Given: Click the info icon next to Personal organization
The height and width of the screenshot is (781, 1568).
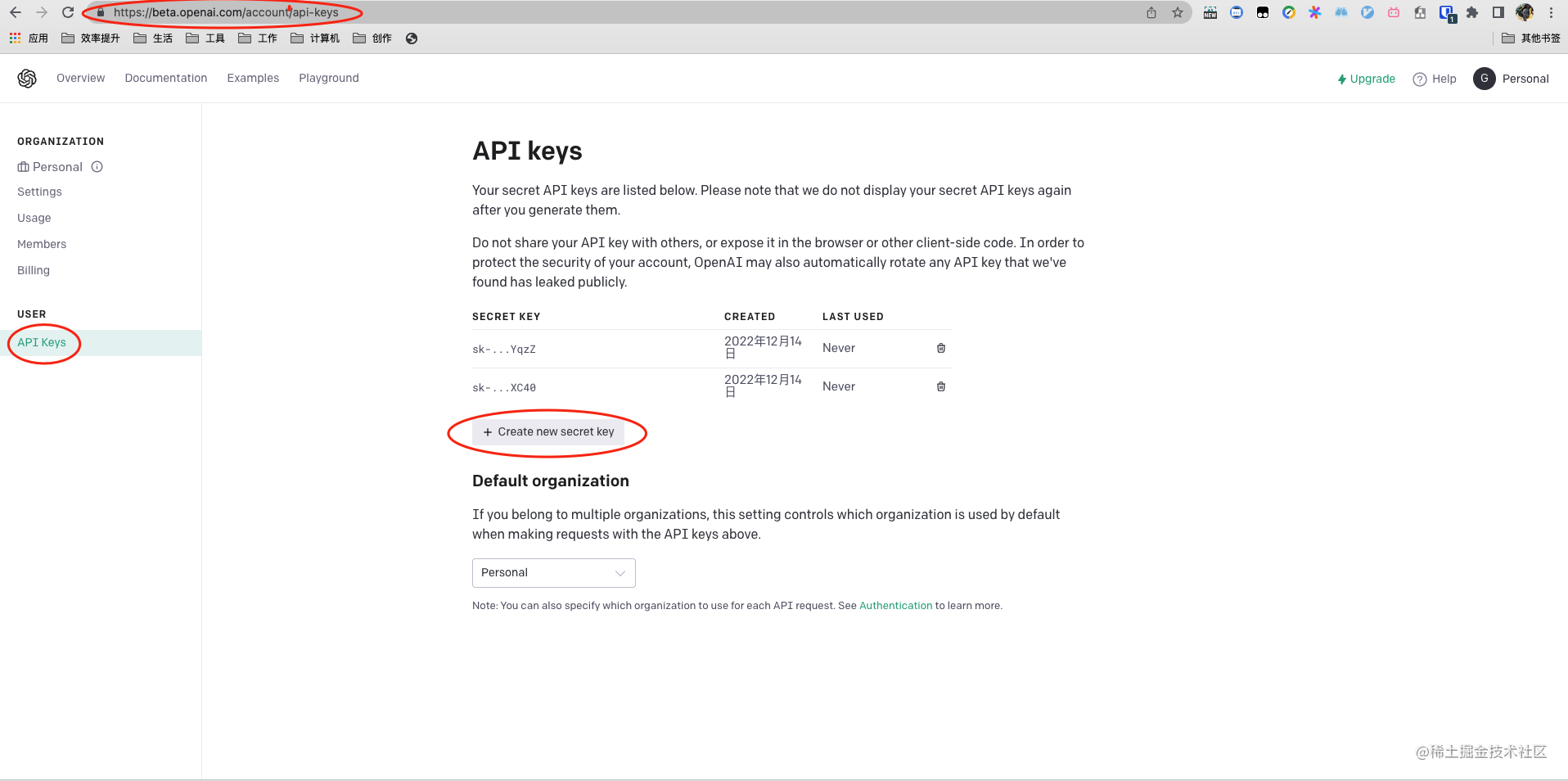Looking at the screenshot, I should tap(97, 166).
